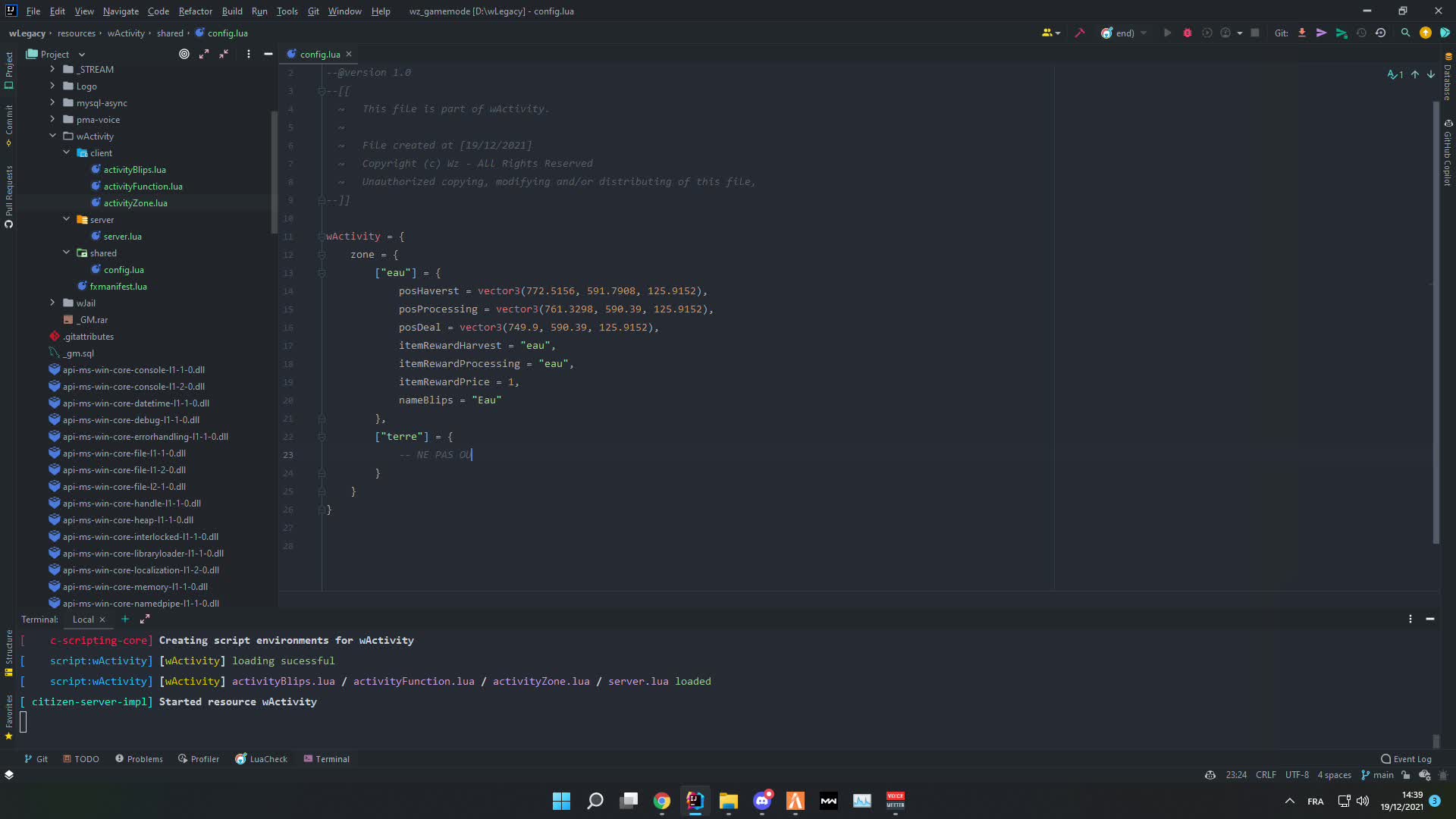This screenshot has height=819, width=1456.
Task: Close the config.lua editor tab
Action: pyautogui.click(x=349, y=54)
